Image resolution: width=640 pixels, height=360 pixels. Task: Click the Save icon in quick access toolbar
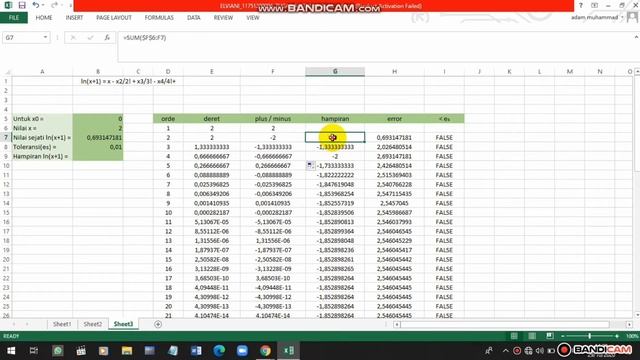point(22,5)
